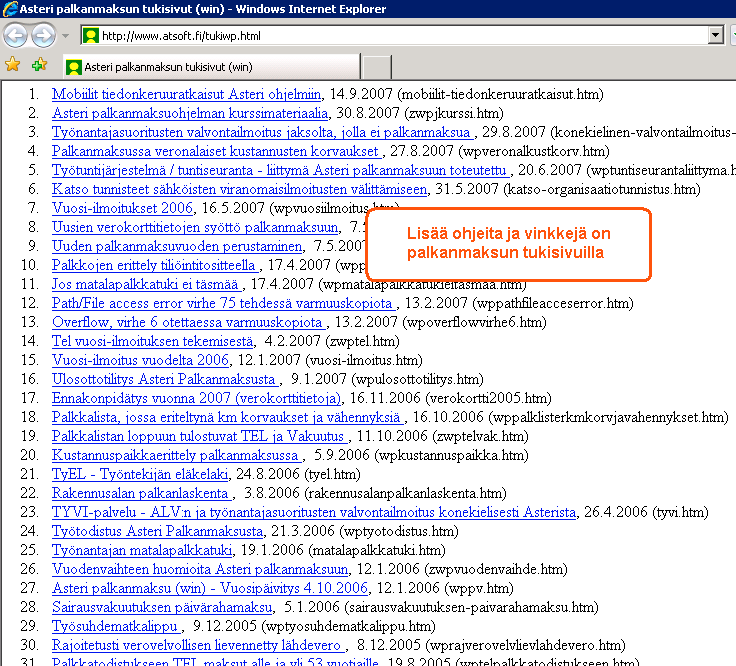Image resolution: width=736 pixels, height=666 pixels.
Task: Click the Internet Explorer logo in title bar
Action: tap(9, 8)
